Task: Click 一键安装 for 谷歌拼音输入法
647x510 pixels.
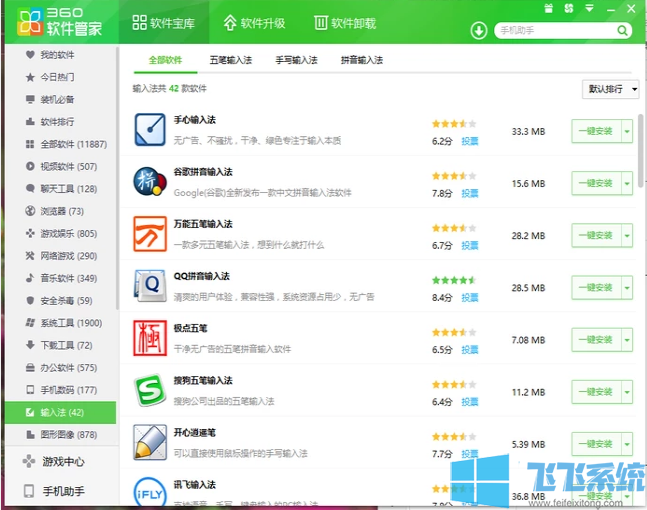Action: (x=596, y=183)
